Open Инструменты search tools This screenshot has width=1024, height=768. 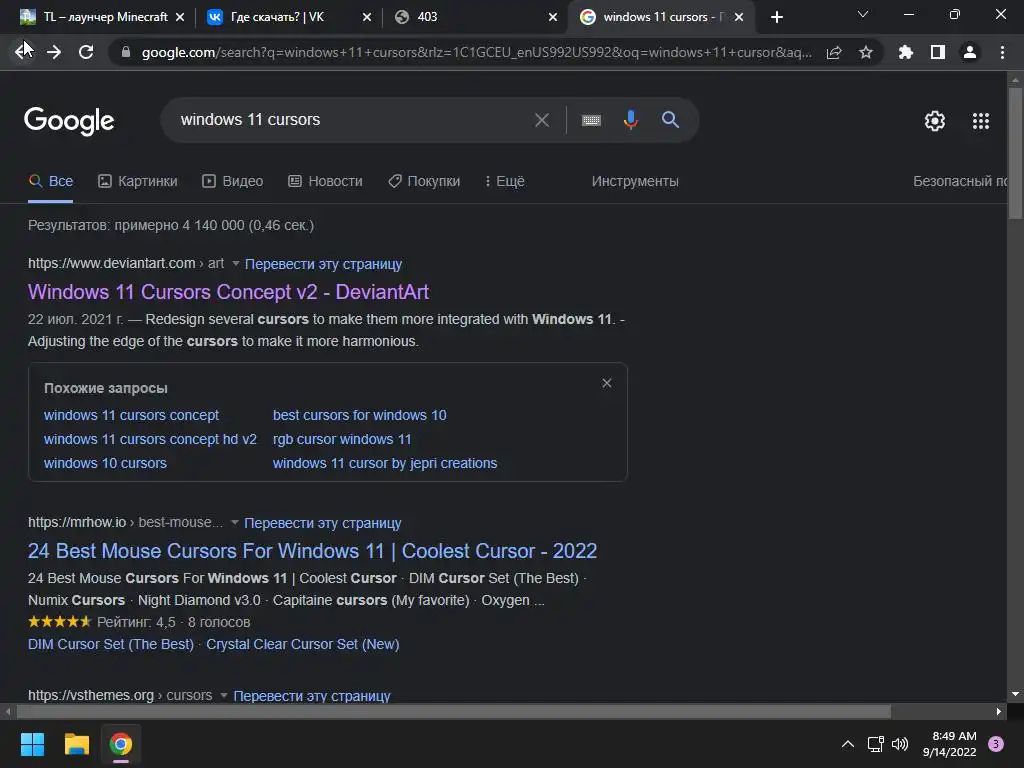635,182
